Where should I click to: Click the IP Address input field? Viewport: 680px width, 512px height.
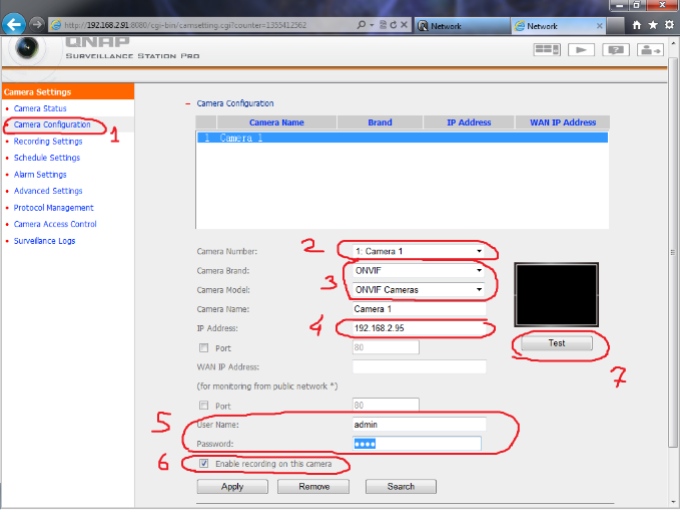(418, 328)
